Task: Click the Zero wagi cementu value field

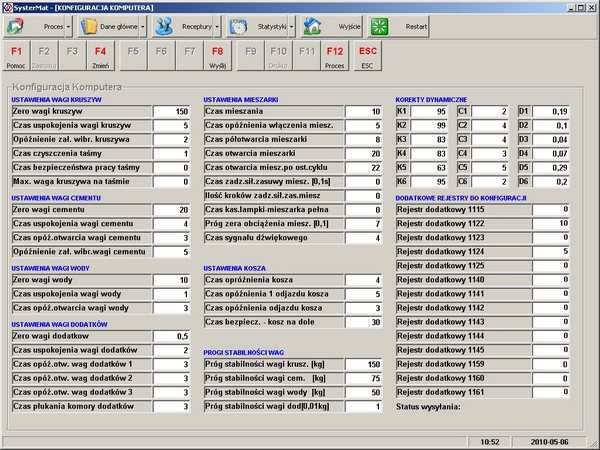Action: (171, 210)
